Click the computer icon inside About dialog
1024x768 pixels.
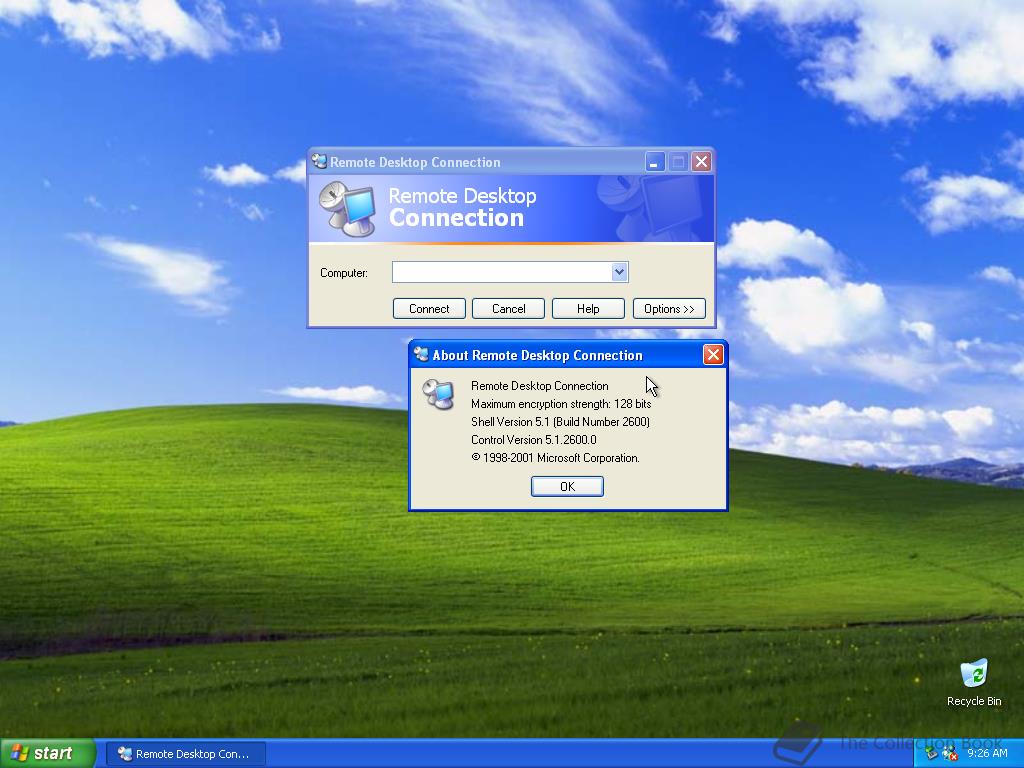point(438,394)
